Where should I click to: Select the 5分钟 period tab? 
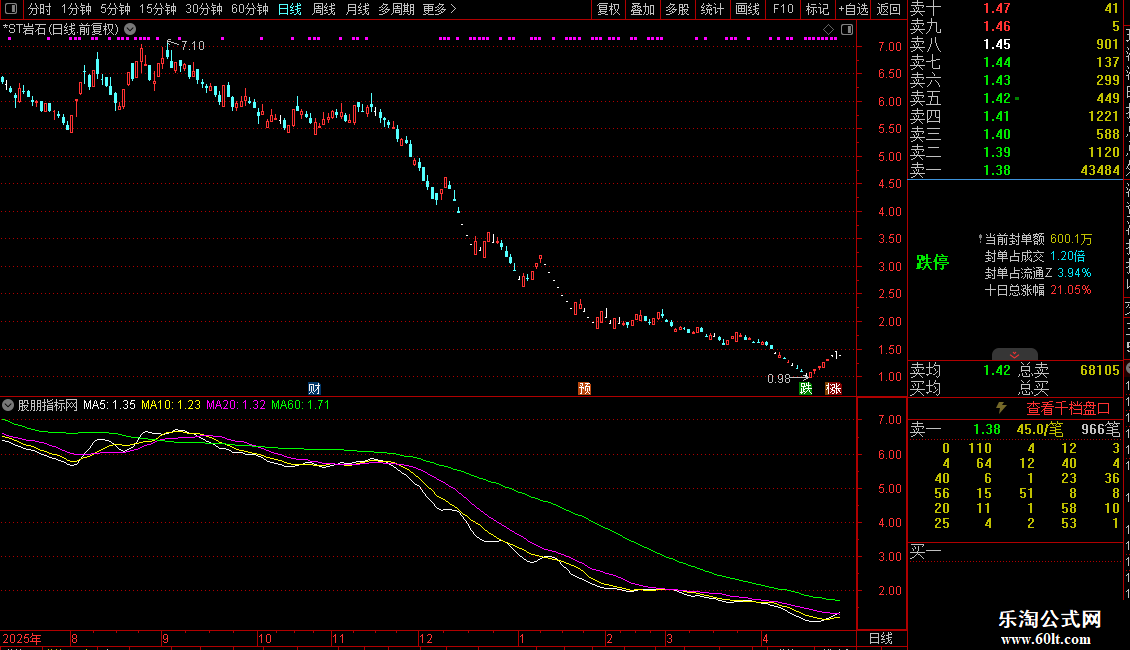[x=115, y=9]
